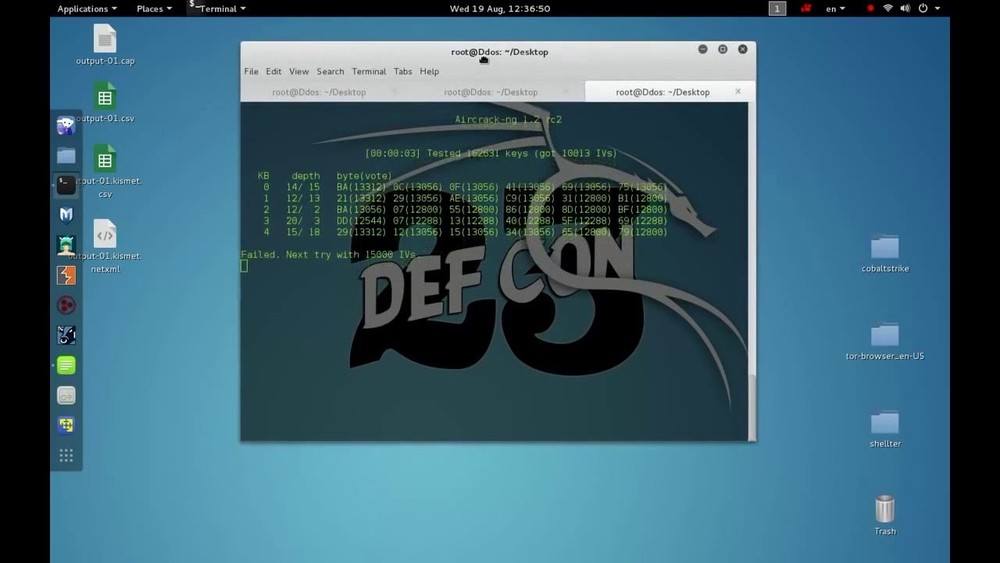Click the terminal cursor prompt
This screenshot has height=563, width=1000.
[x=244, y=266]
